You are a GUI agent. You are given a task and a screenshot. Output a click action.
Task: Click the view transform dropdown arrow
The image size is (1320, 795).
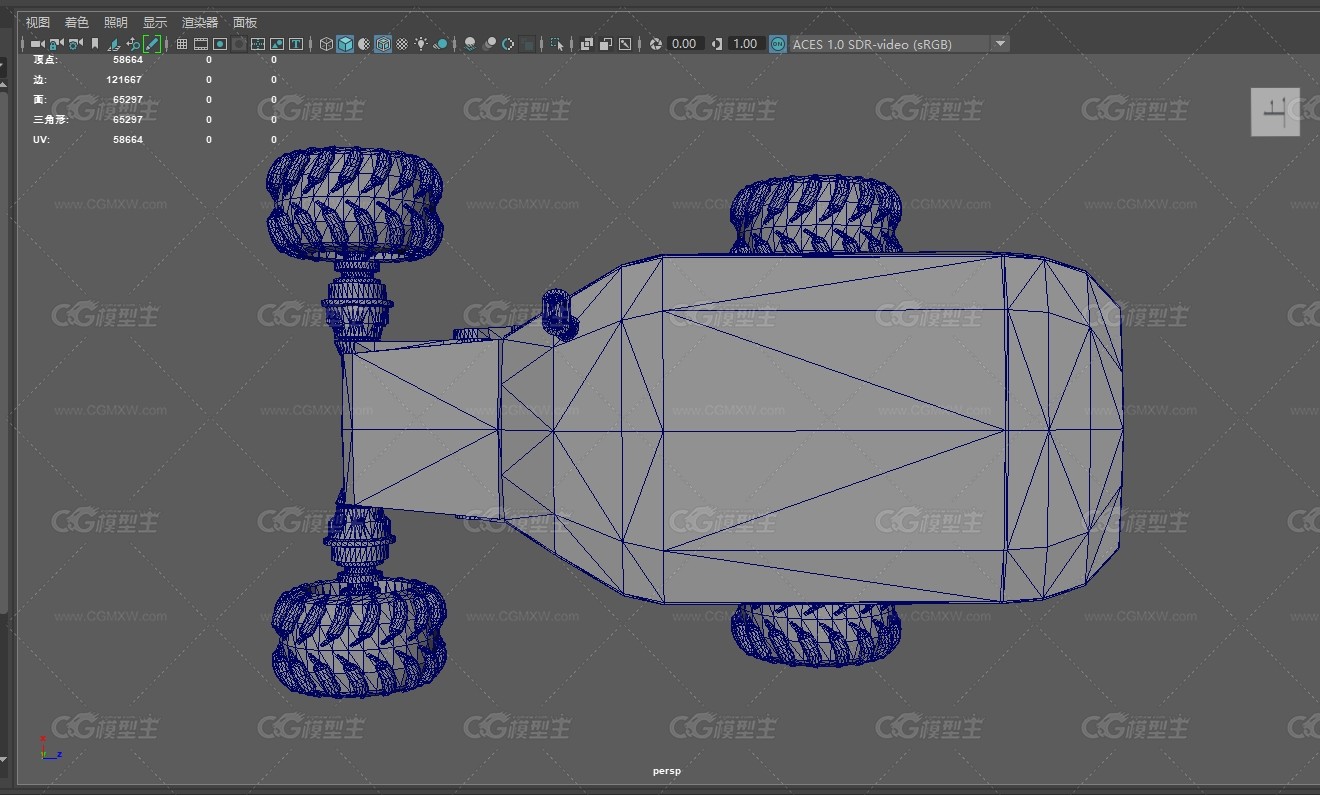pos(1000,44)
